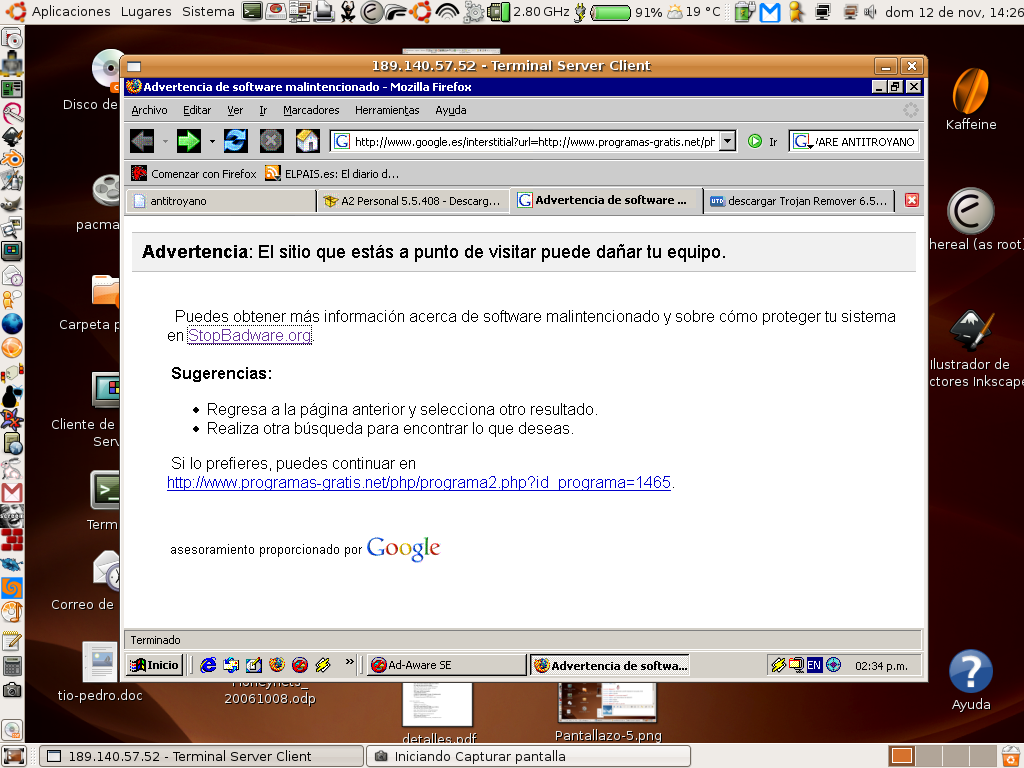Switch to the A2 Personal 5.5.408 tab
The image size is (1024, 768).
414,201
